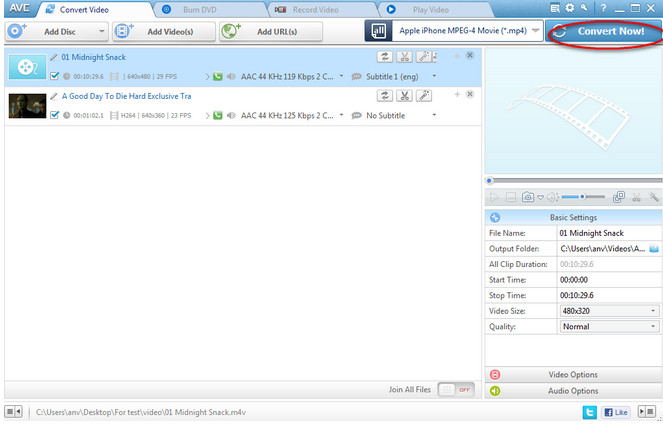This screenshot has height=425, width=663.
Task: Mute preview with speaker icon
Action: tap(552, 197)
